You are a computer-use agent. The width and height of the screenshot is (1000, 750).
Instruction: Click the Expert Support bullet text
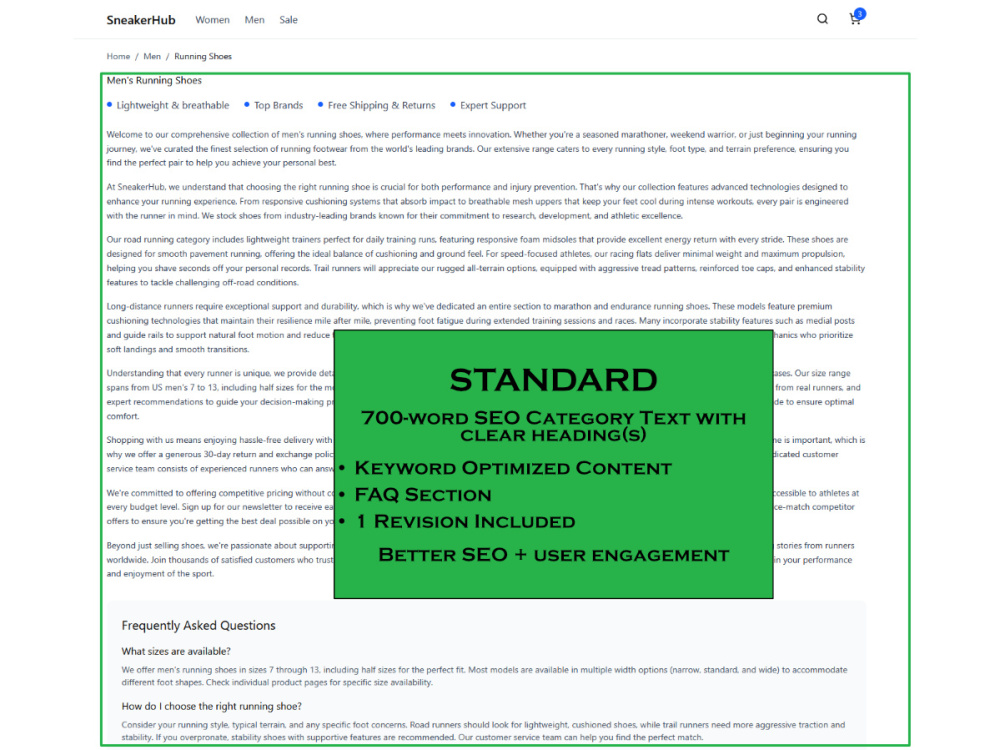pyautogui.click(x=493, y=105)
